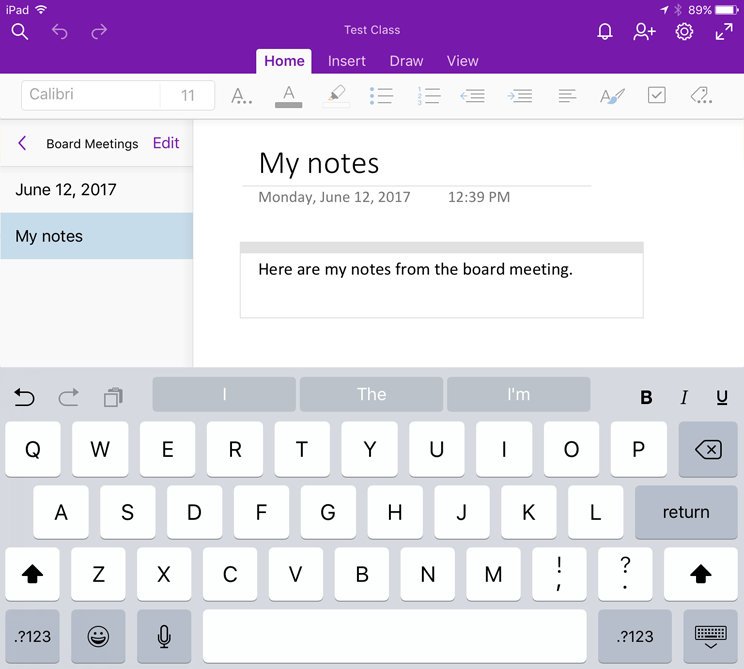This screenshot has width=744, height=669.
Task: Open the tags menu
Action: (701, 95)
